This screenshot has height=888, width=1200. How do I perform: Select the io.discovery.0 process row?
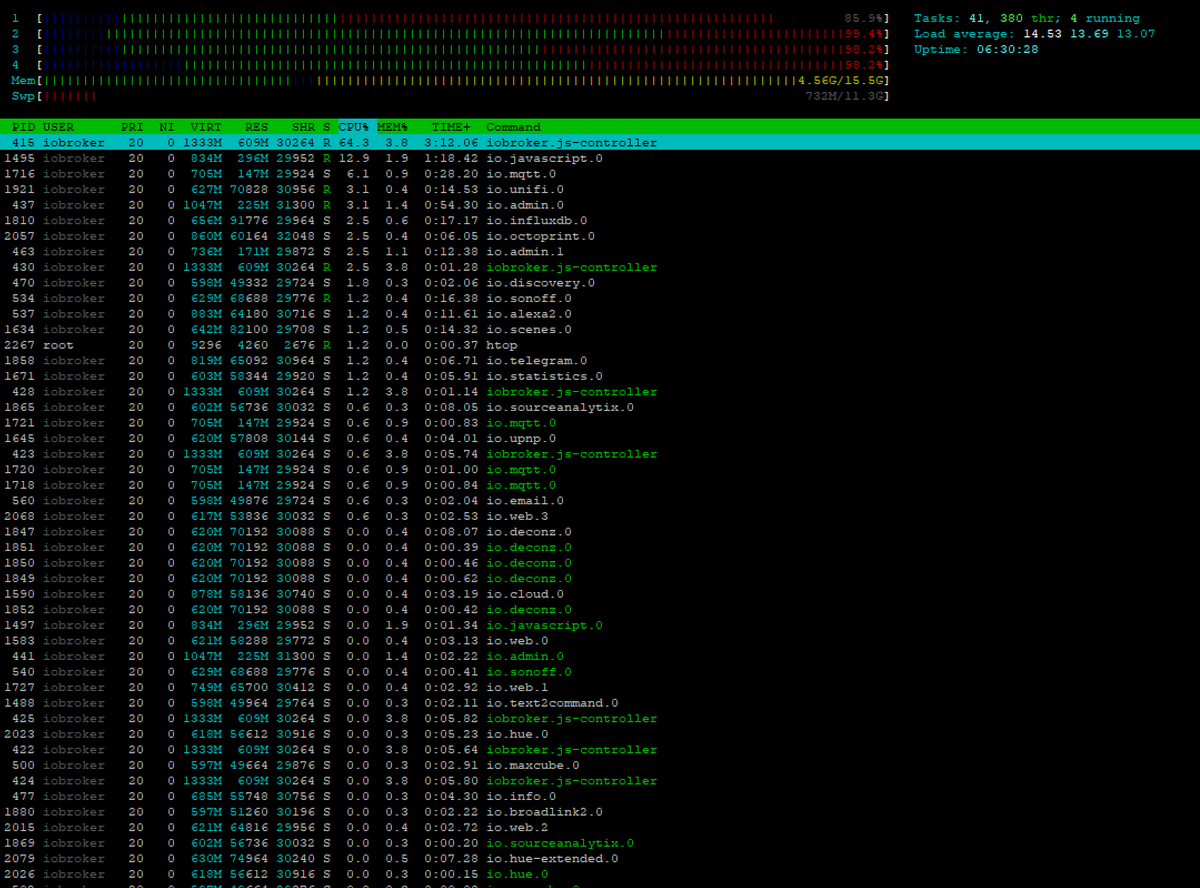pyautogui.click(x=600, y=282)
